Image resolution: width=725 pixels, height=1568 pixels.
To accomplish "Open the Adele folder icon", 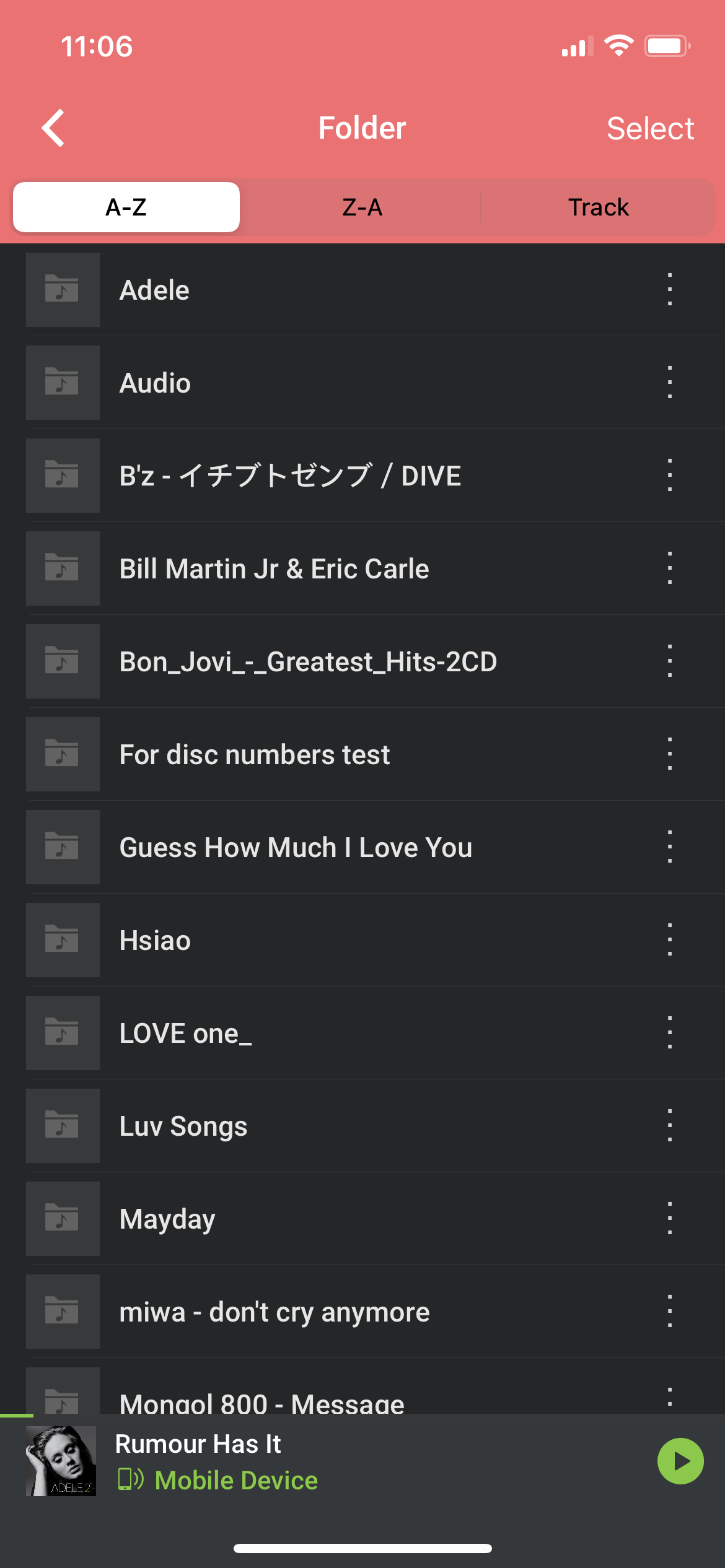I will pyautogui.click(x=63, y=290).
